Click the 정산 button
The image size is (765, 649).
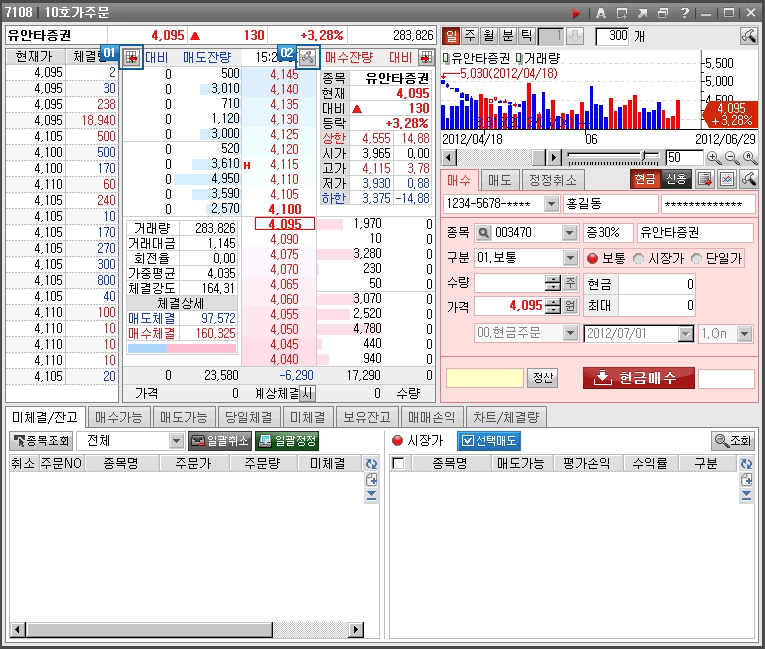pos(543,378)
